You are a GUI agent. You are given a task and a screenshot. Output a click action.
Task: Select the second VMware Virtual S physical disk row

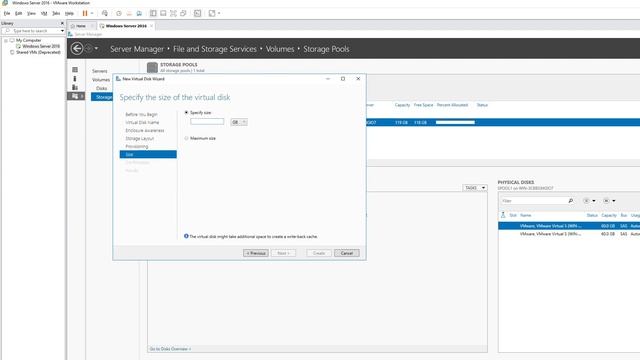coord(569,234)
